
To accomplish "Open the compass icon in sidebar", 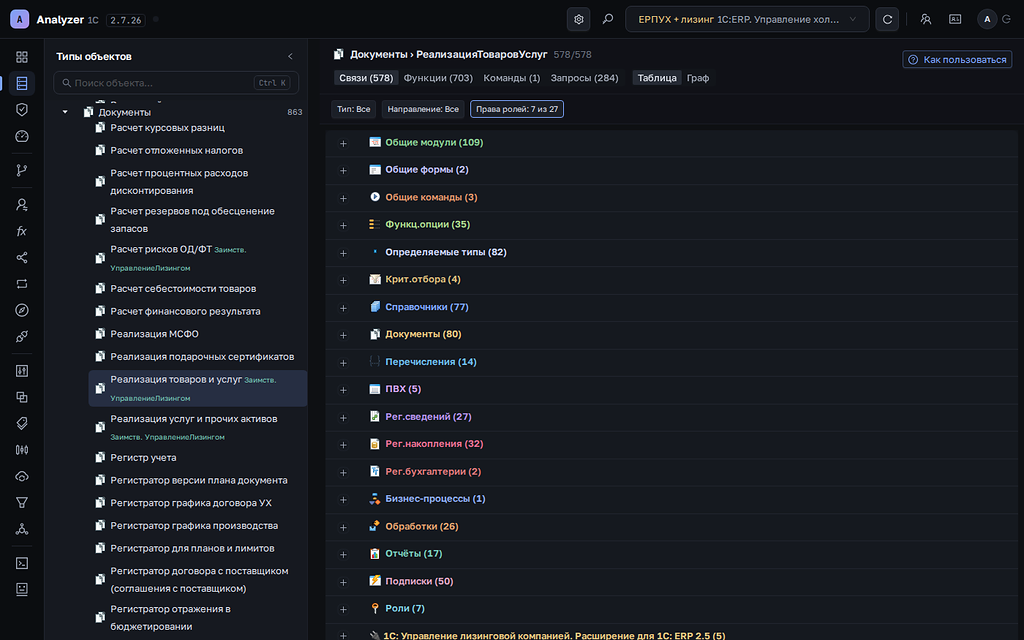I will tap(22, 310).
